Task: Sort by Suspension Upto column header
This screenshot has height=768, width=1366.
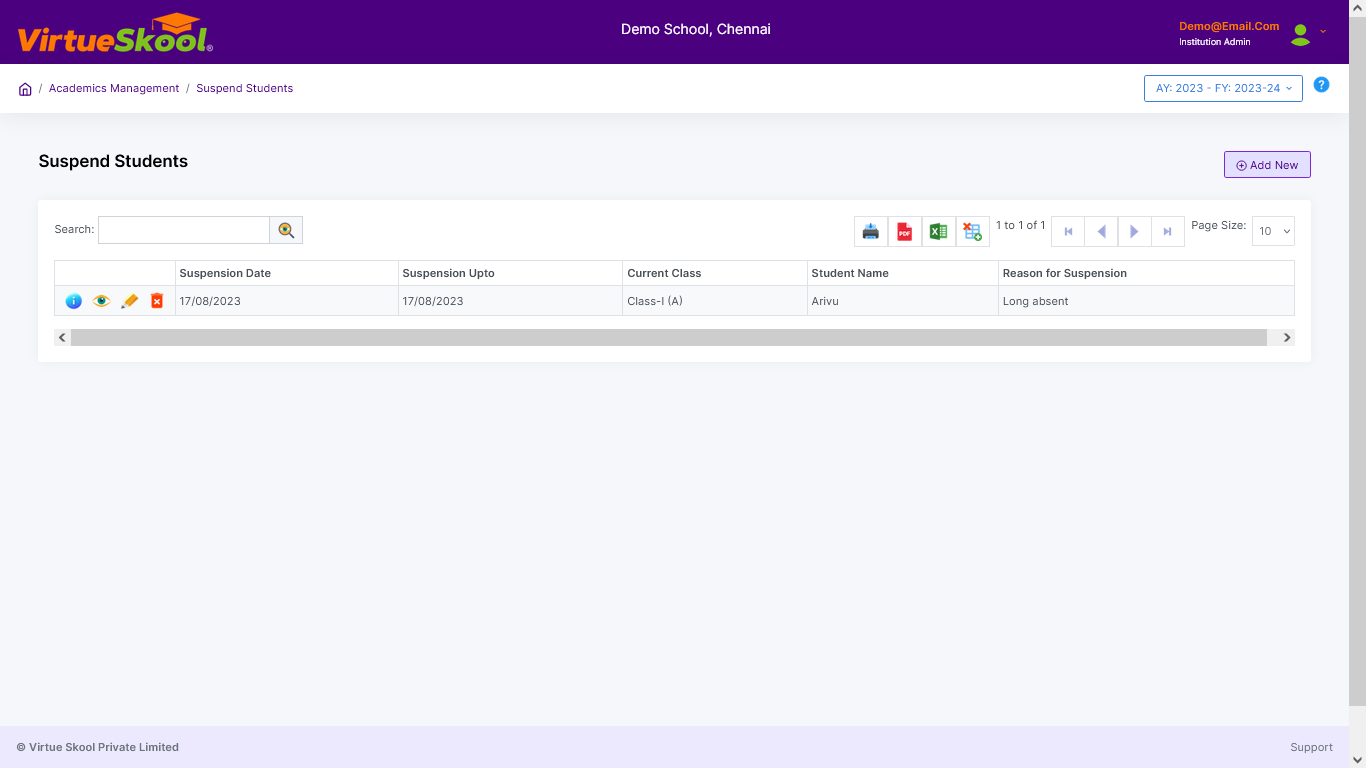Action: click(x=510, y=273)
